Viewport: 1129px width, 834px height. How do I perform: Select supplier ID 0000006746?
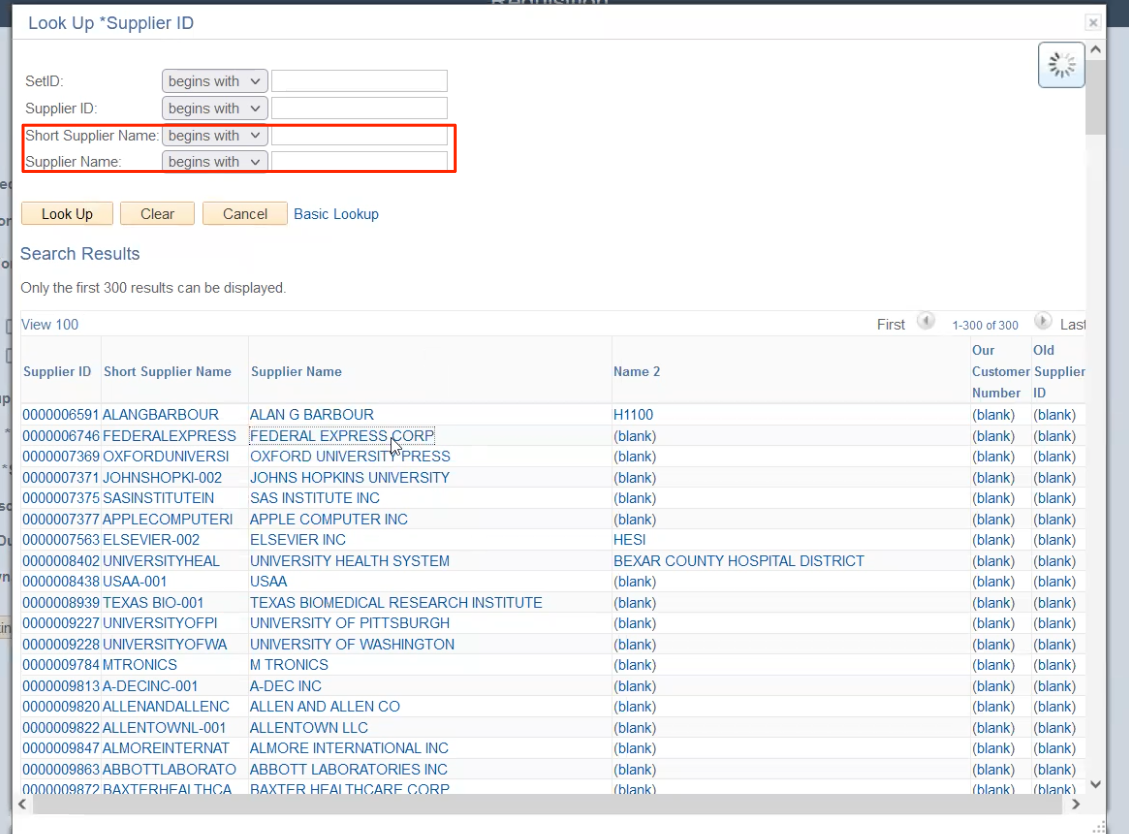[60, 436]
